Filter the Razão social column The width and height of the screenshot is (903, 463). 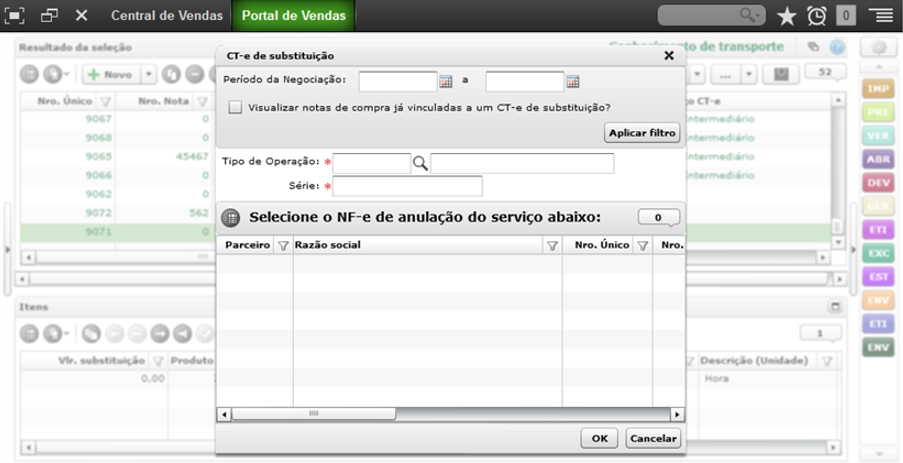(552, 245)
